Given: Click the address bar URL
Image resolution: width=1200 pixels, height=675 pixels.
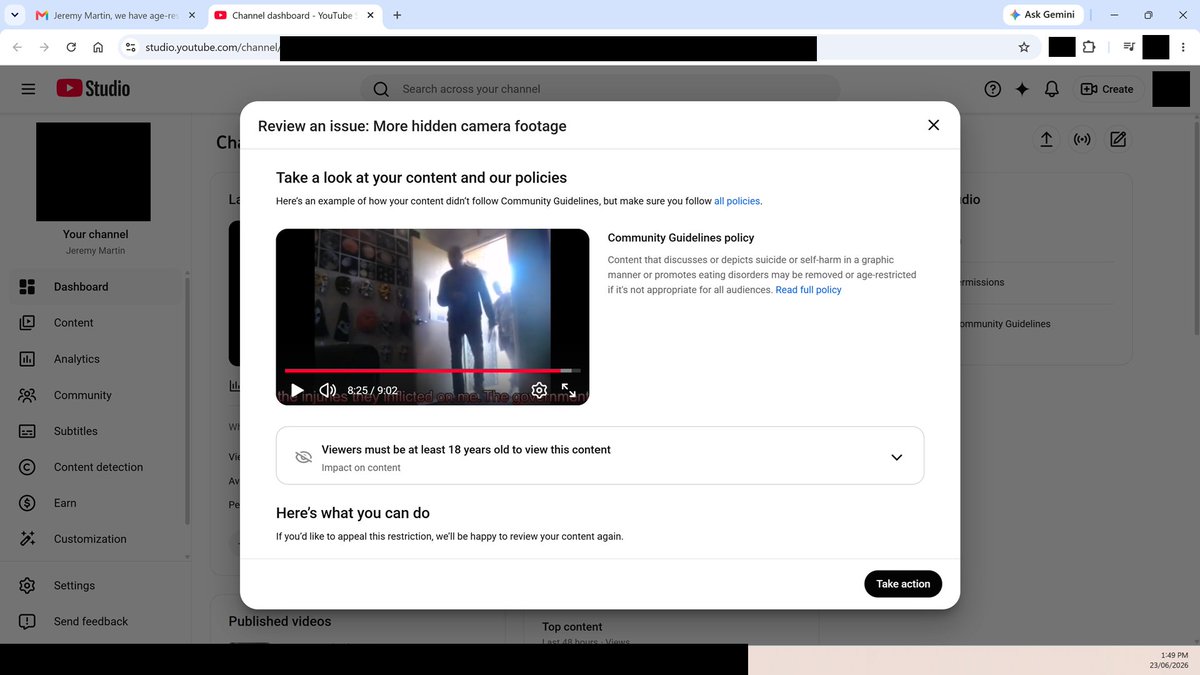Looking at the screenshot, I should click(580, 47).
